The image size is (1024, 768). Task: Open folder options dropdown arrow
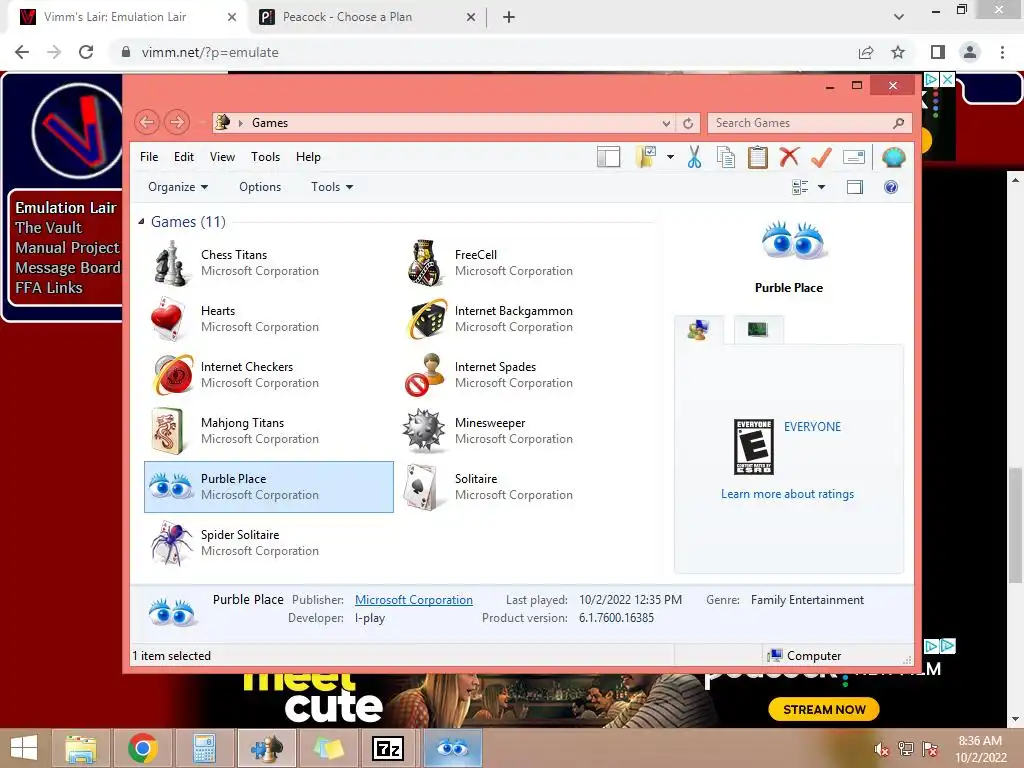point(671,157)
